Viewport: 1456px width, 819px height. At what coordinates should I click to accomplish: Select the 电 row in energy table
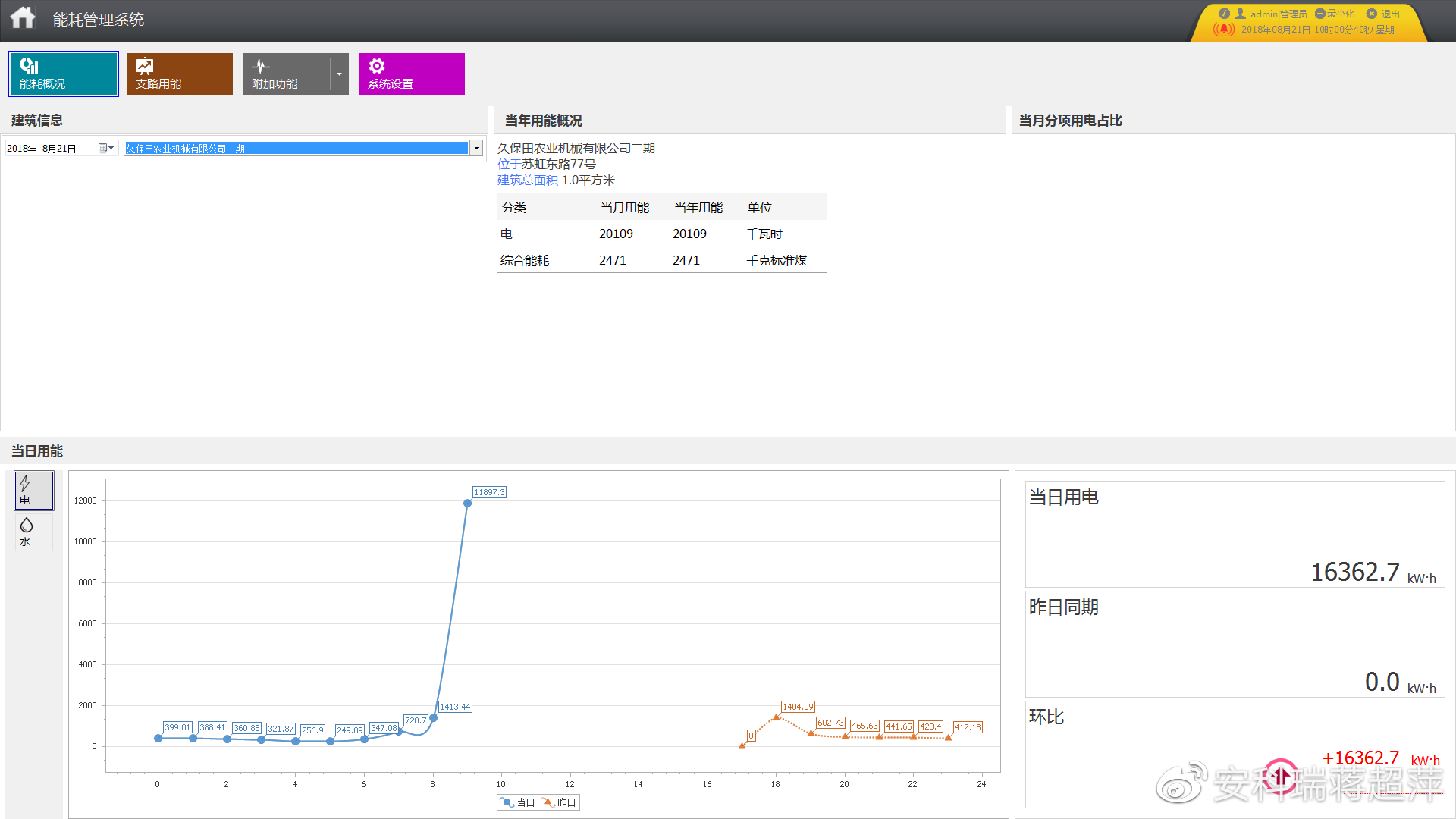pos(662,234)
